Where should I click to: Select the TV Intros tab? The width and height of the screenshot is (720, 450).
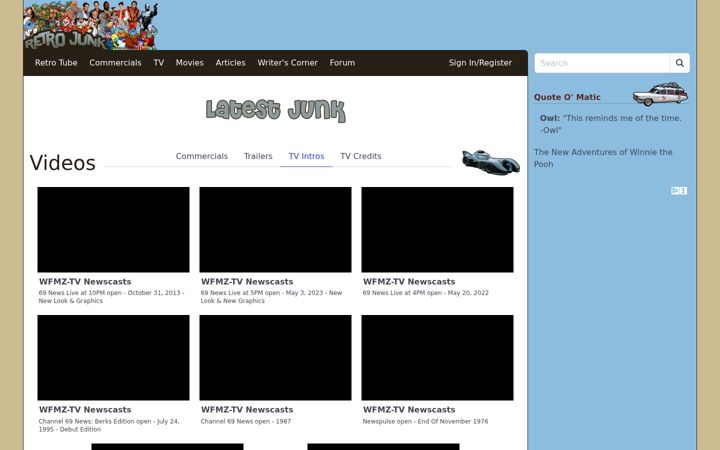[x=306, y=156]
